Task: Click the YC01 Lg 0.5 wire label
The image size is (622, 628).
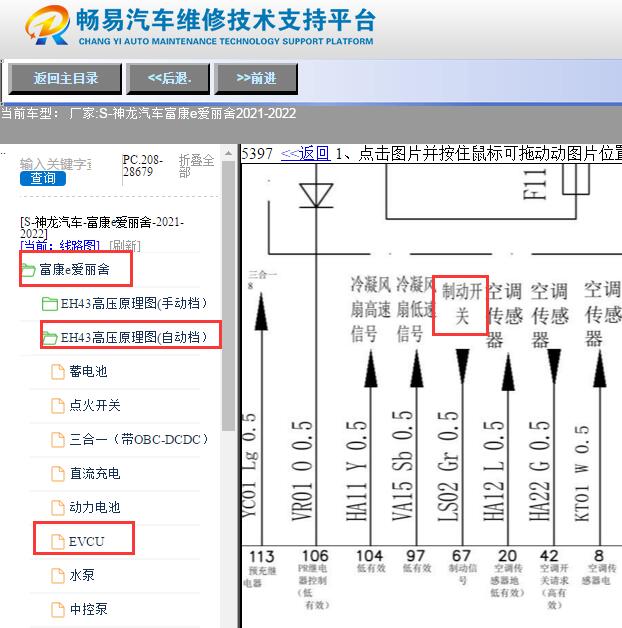Action: [x=249, y=467]
